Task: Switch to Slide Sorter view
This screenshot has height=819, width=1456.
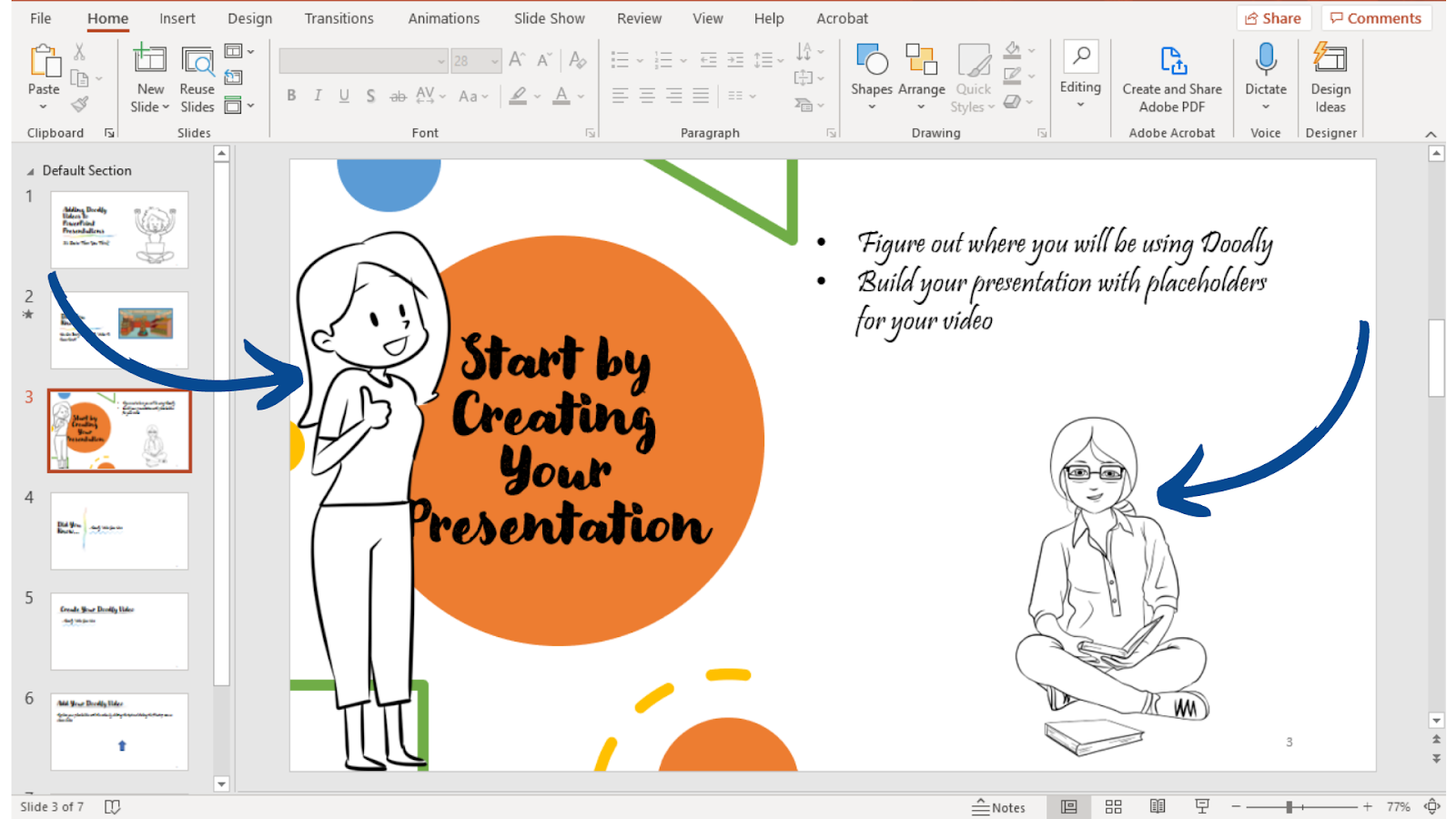Action: pyautogui.click(x=1113, y=807)
